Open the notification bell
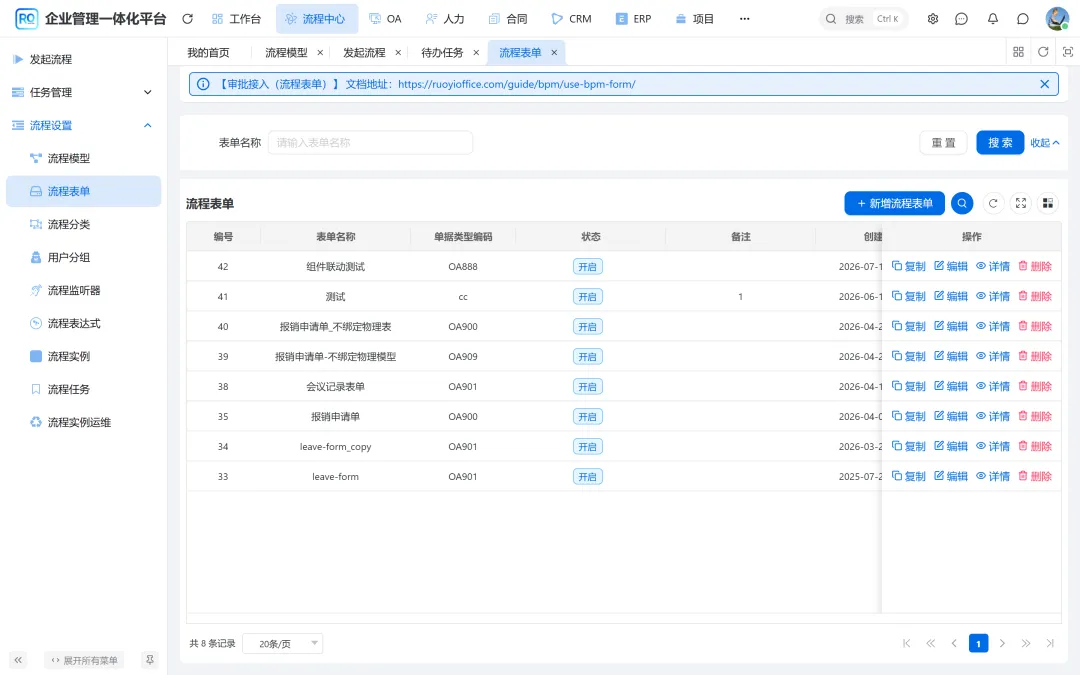This screenshot has width=1080, height=675. (993, 19)
